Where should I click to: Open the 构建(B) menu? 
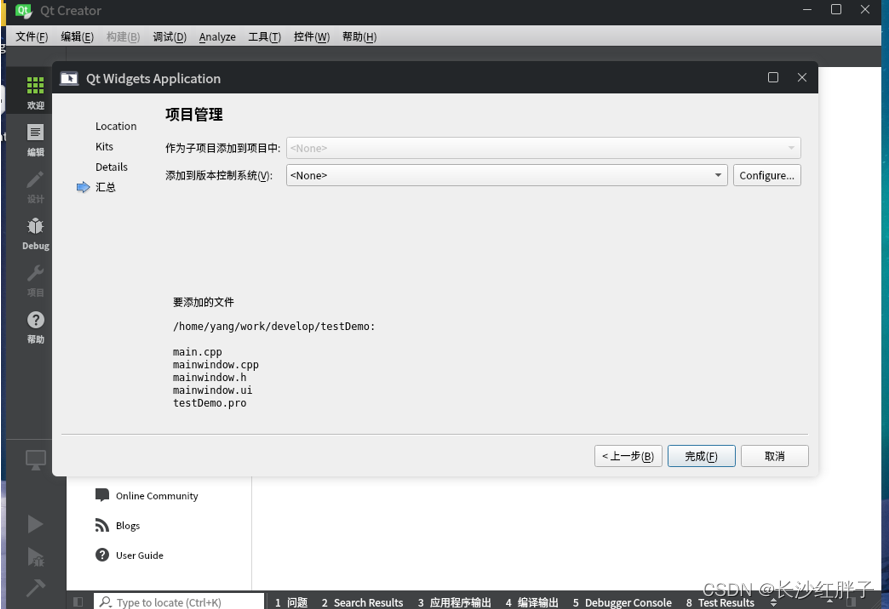point(123,37)
